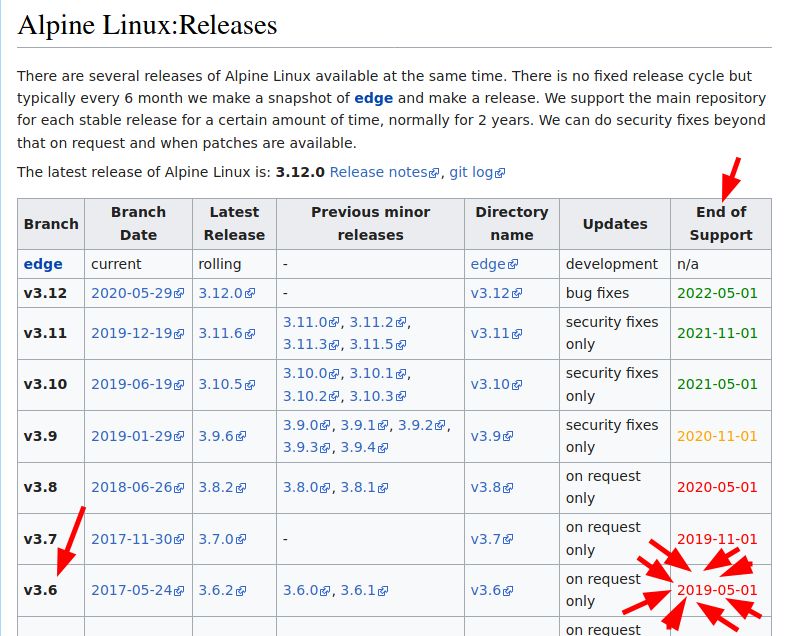Open the 3.7.0 latest release link
Screen dimensions: 786x636
(x=222, y=539)
